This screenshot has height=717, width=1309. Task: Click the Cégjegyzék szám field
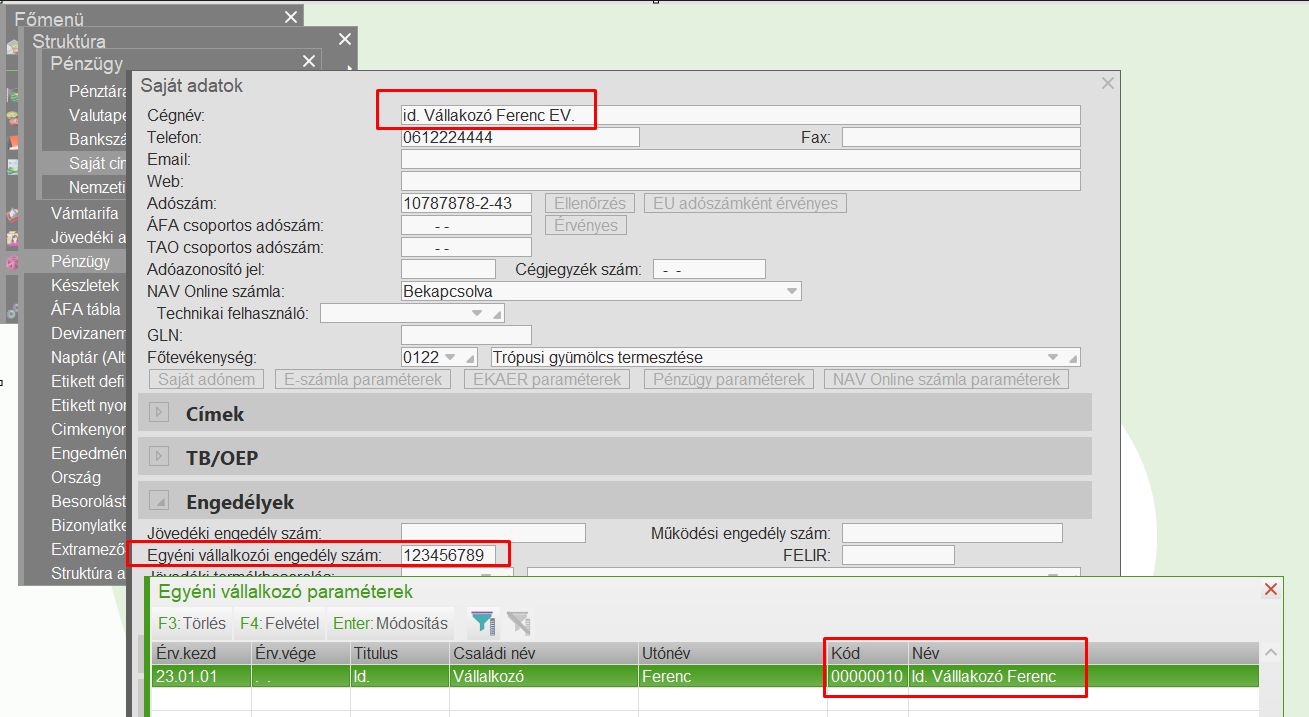pos(709,269)
